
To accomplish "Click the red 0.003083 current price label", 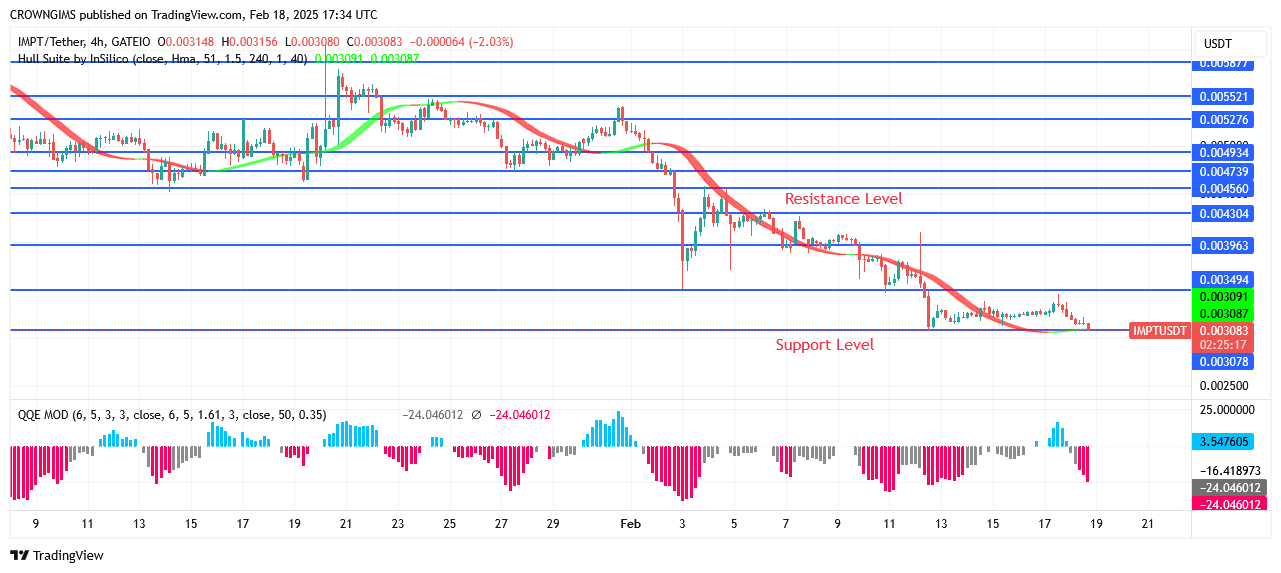I will click(1225, 330).
